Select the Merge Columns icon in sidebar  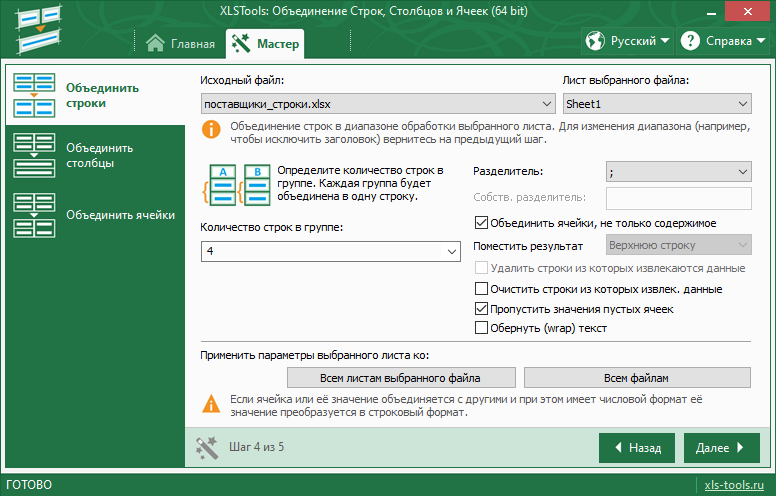tap(35, 155)
